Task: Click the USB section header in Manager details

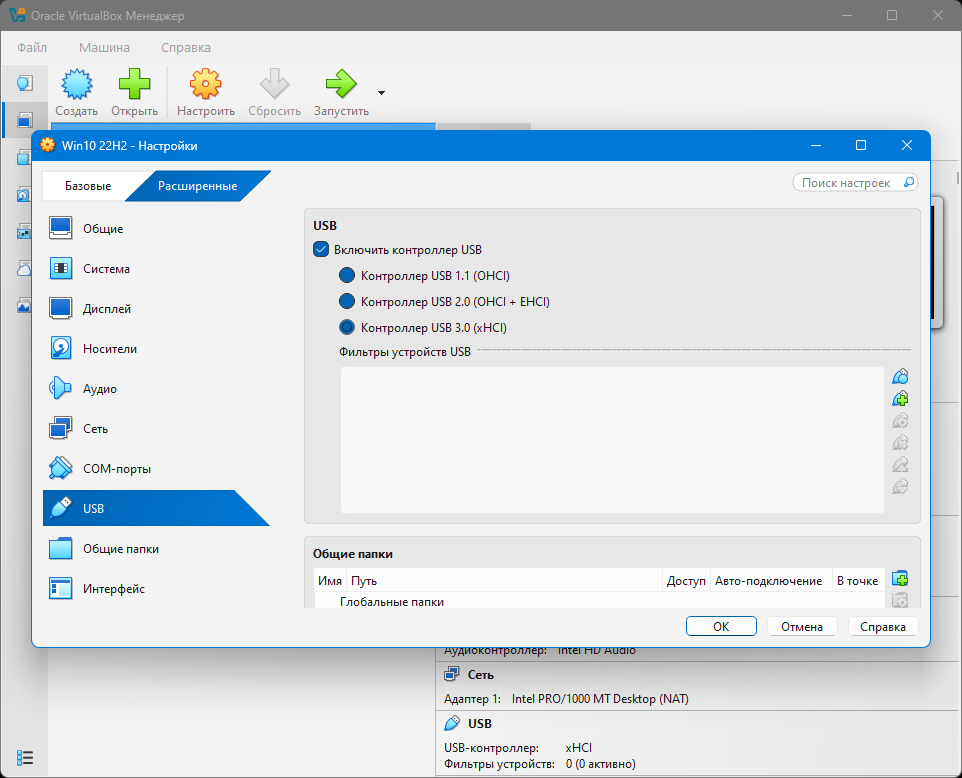Action: 480,723
